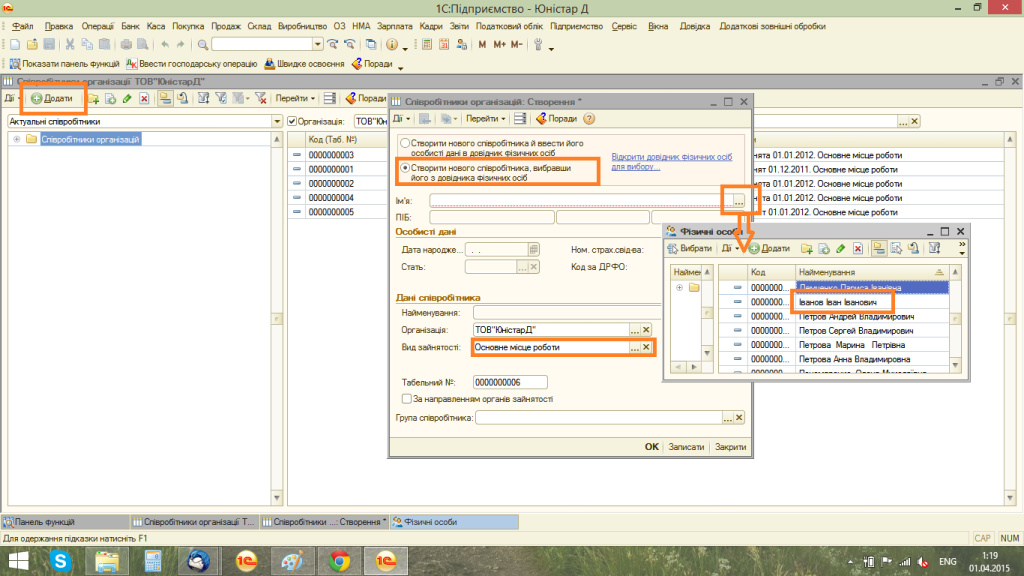The width and height of the screenshot is (1024, 576).
Task: Select employee code 0000000003 in the list
Action: [331, 155]
